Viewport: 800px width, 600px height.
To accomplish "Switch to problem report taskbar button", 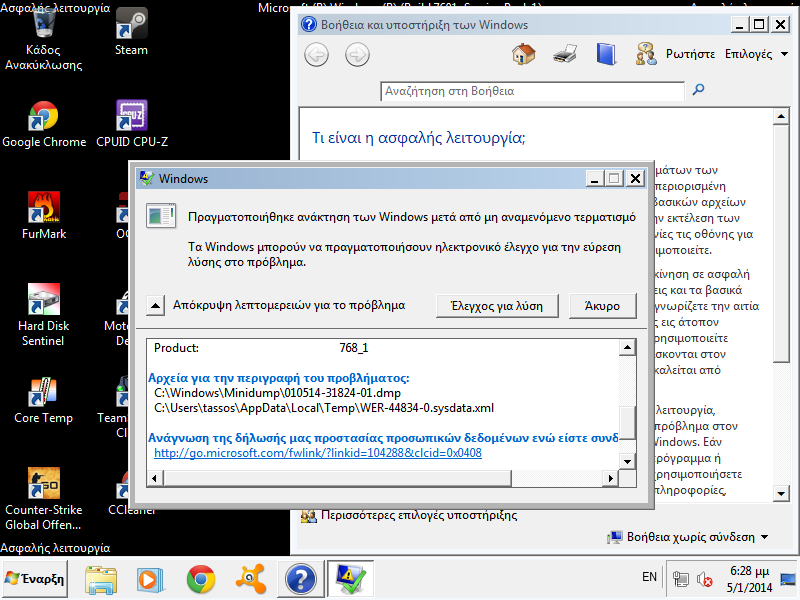I will pyautogui.click(x=351, y=579).
